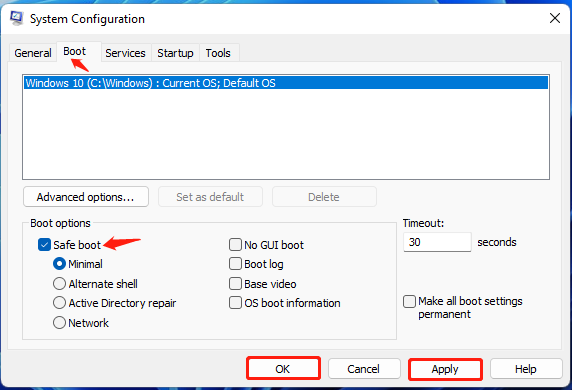Select the Startup tab
Image resolution: width=572 pixels, height=390 pixels.
(x=175, y=53)
